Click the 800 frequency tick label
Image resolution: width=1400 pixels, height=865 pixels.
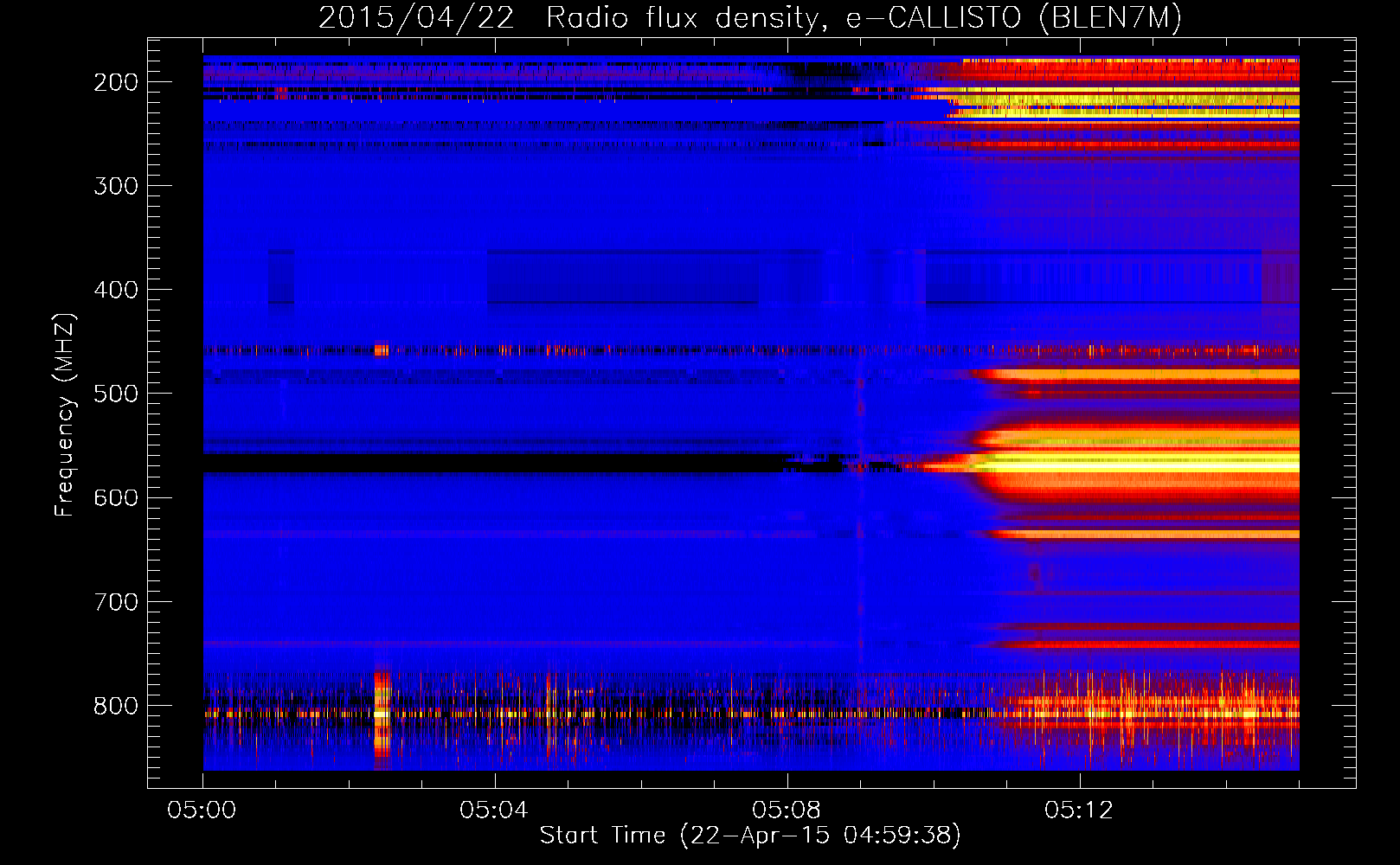pyautogui.click(x=116, y=706)
